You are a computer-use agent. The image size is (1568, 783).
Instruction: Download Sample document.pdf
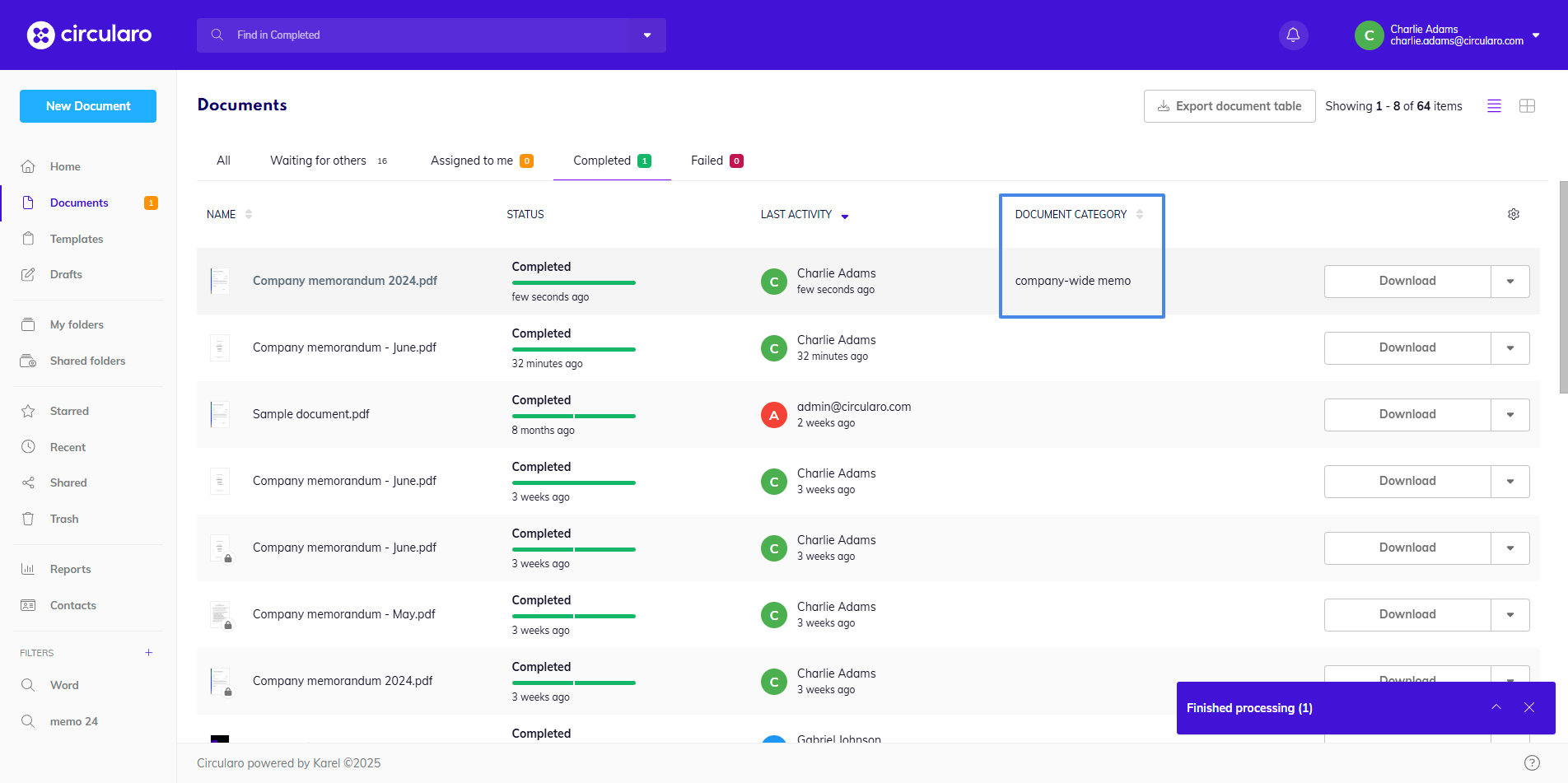[1407, 414]
